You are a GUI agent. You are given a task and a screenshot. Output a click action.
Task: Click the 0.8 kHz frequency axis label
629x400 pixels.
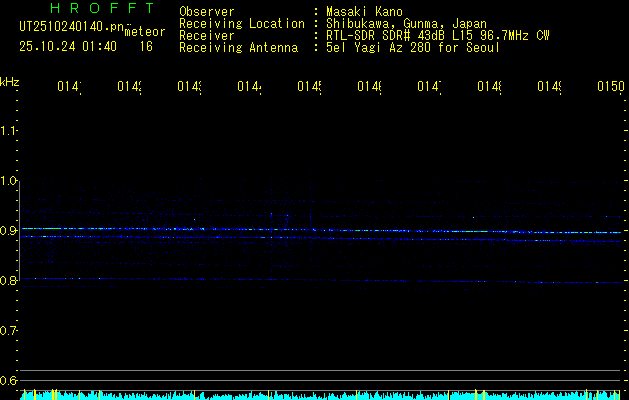pyautogui.click(x=10, y=281)
